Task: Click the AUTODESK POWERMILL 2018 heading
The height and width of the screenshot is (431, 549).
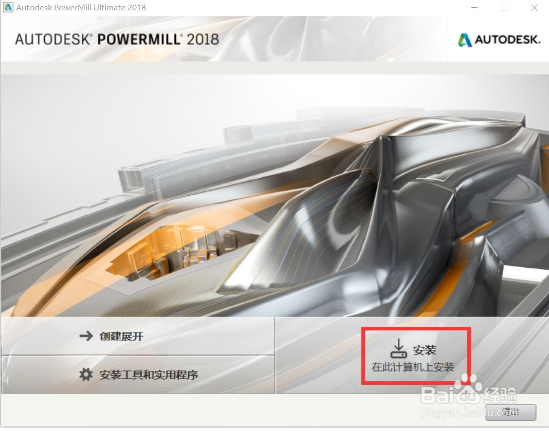Action: pos(117,39)
